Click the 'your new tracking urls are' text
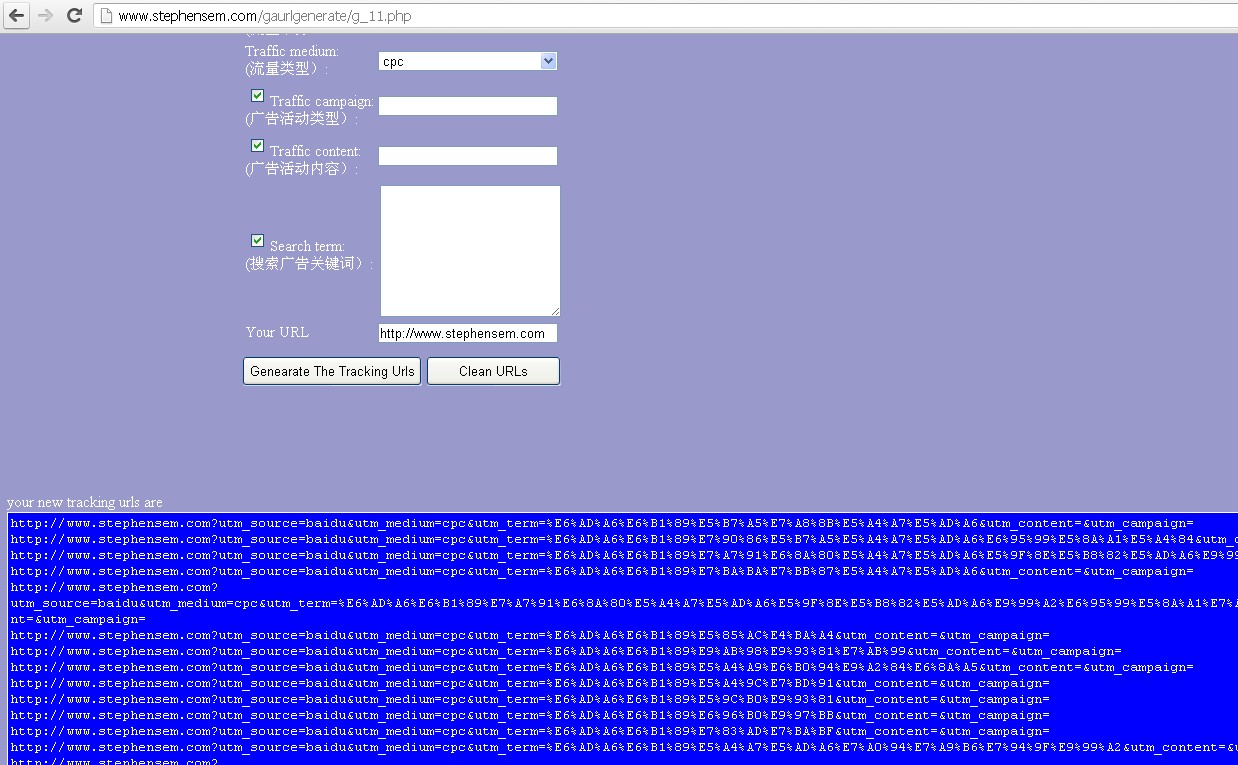The height and width of the screenshot is (765, 1238). pos(84,502)
